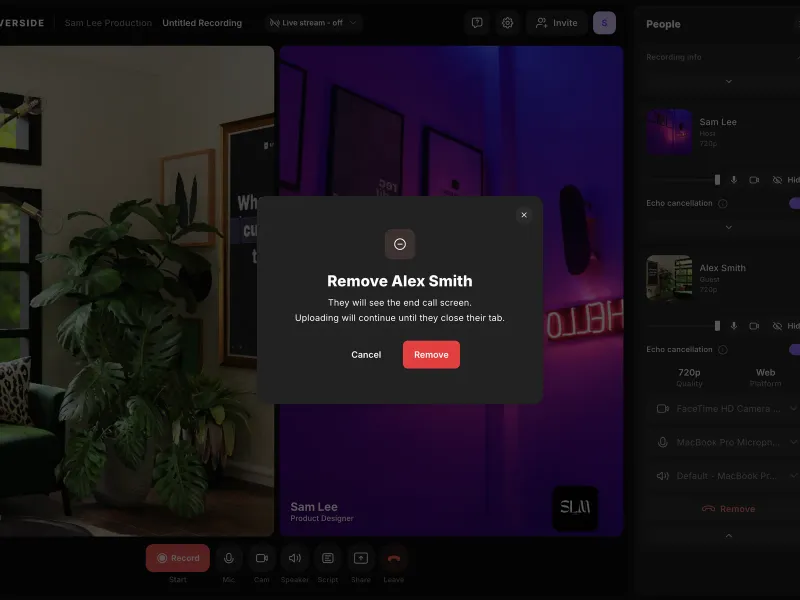Click the People panel heading
The image size is (800, 600).
[x=663, y=24]
